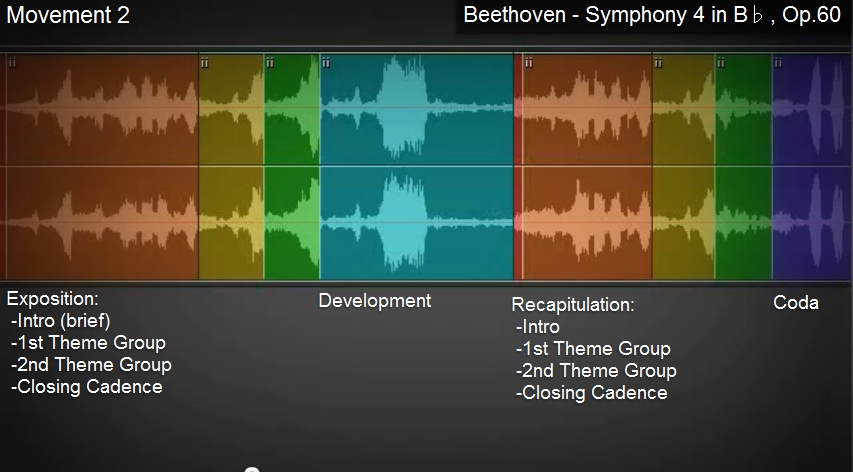853x472 pixels.
Task: Select the yellow waveform region in the Recapitulation
Action: click(684, 166)
